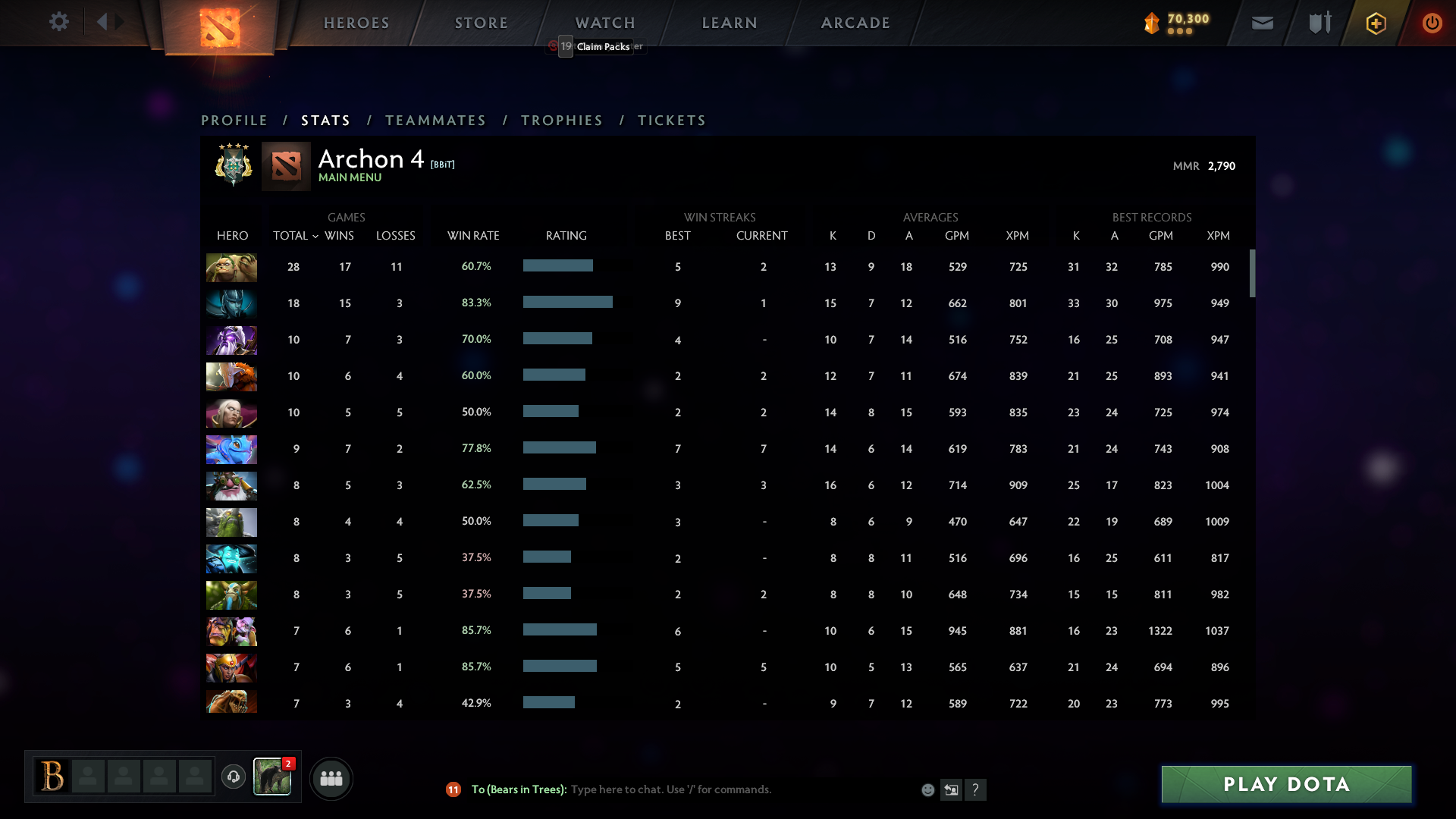Viewport: 1456px width, 819px height.
Task: Select the Pudge hero thumbnail
Action: point(231,267)
